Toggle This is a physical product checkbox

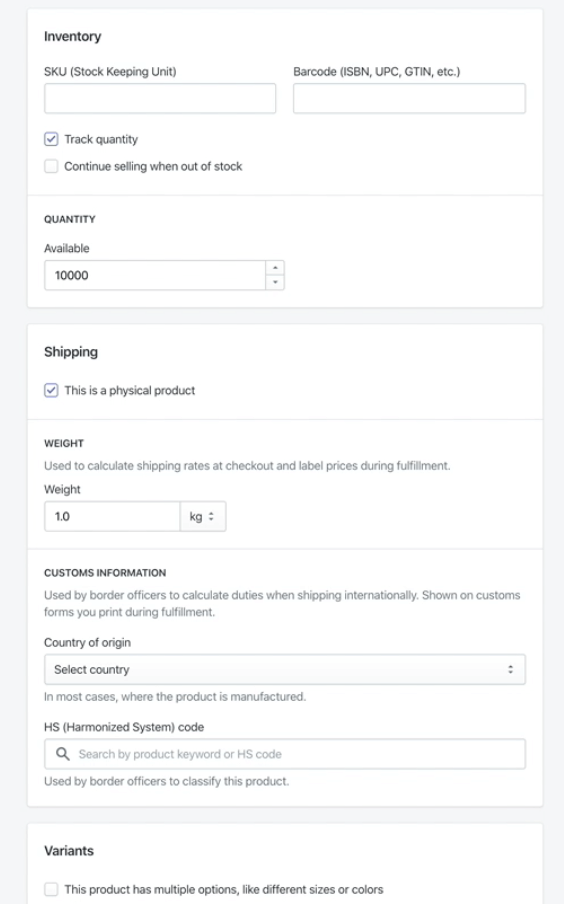(51, 390)
